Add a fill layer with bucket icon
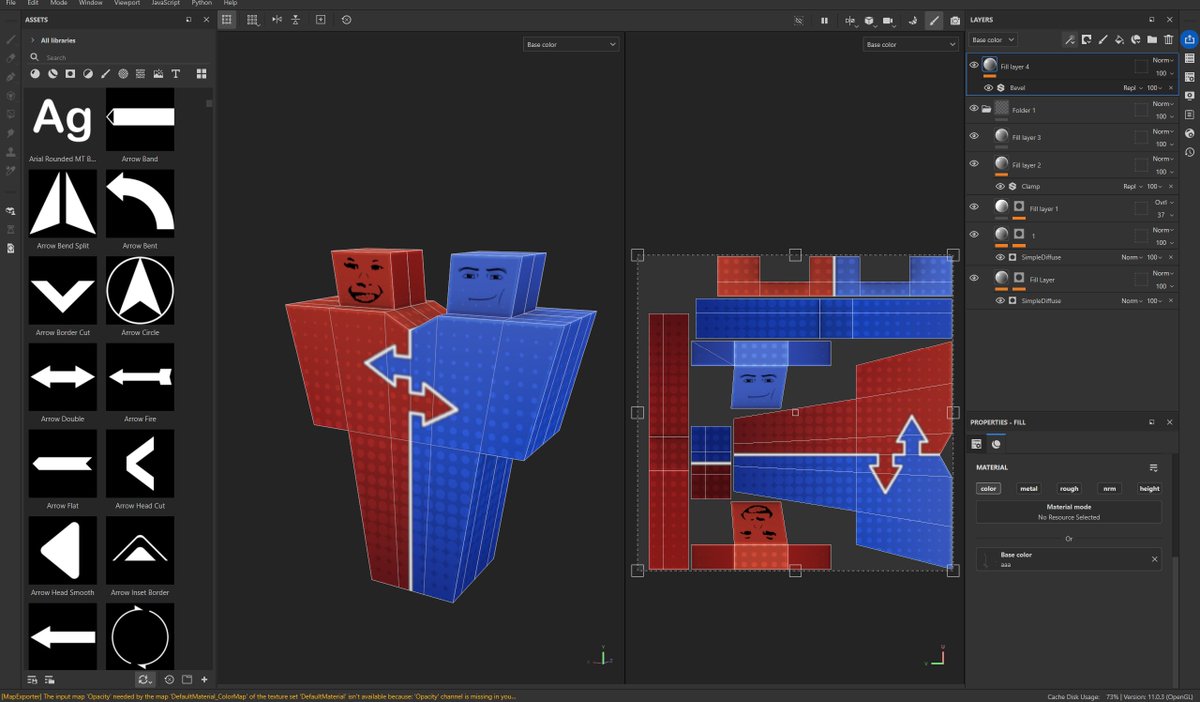The width and height of the screenshot is (1200, 702). point(1119,40)
